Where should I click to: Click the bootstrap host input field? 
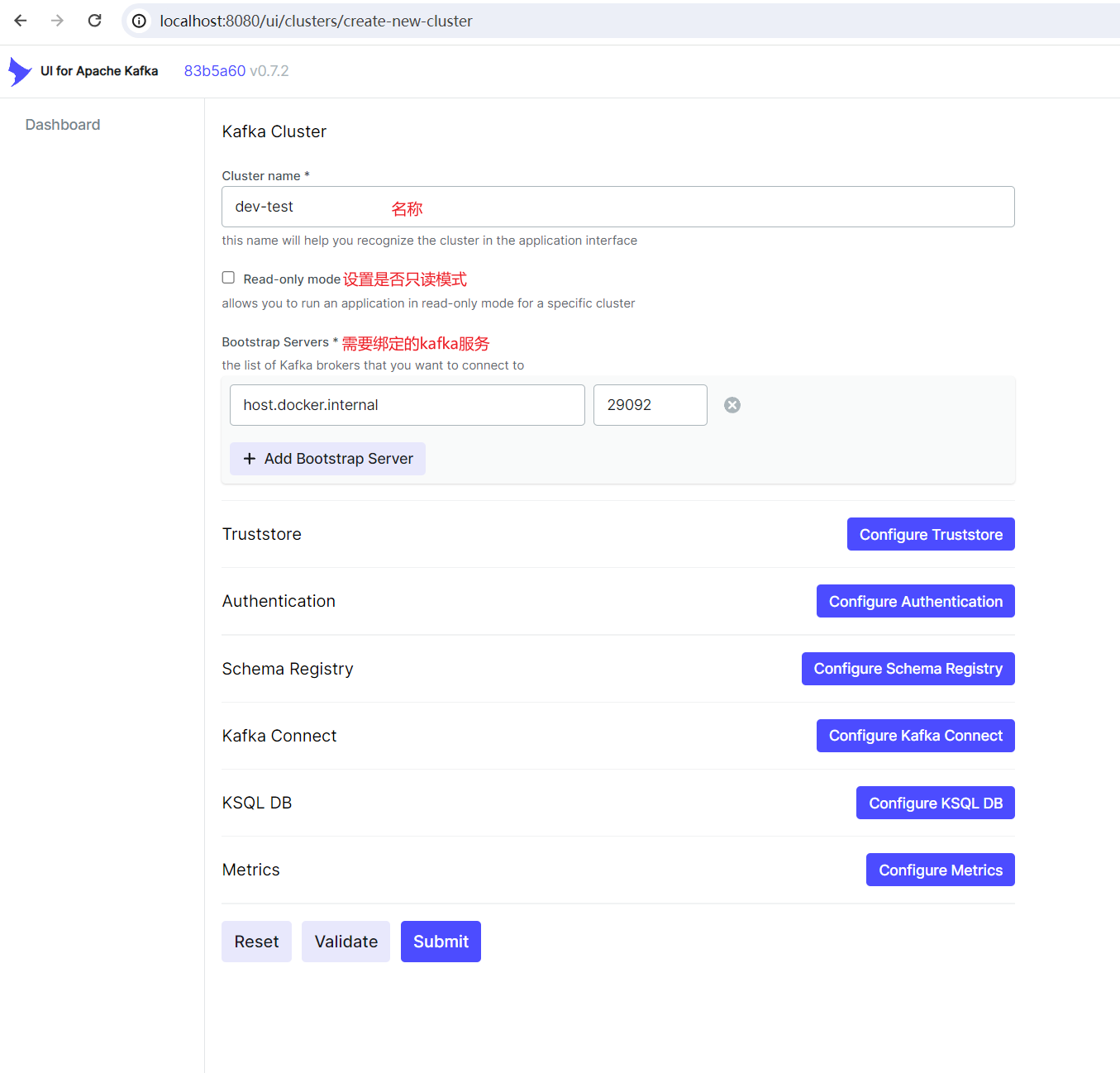tap(407, 405)
